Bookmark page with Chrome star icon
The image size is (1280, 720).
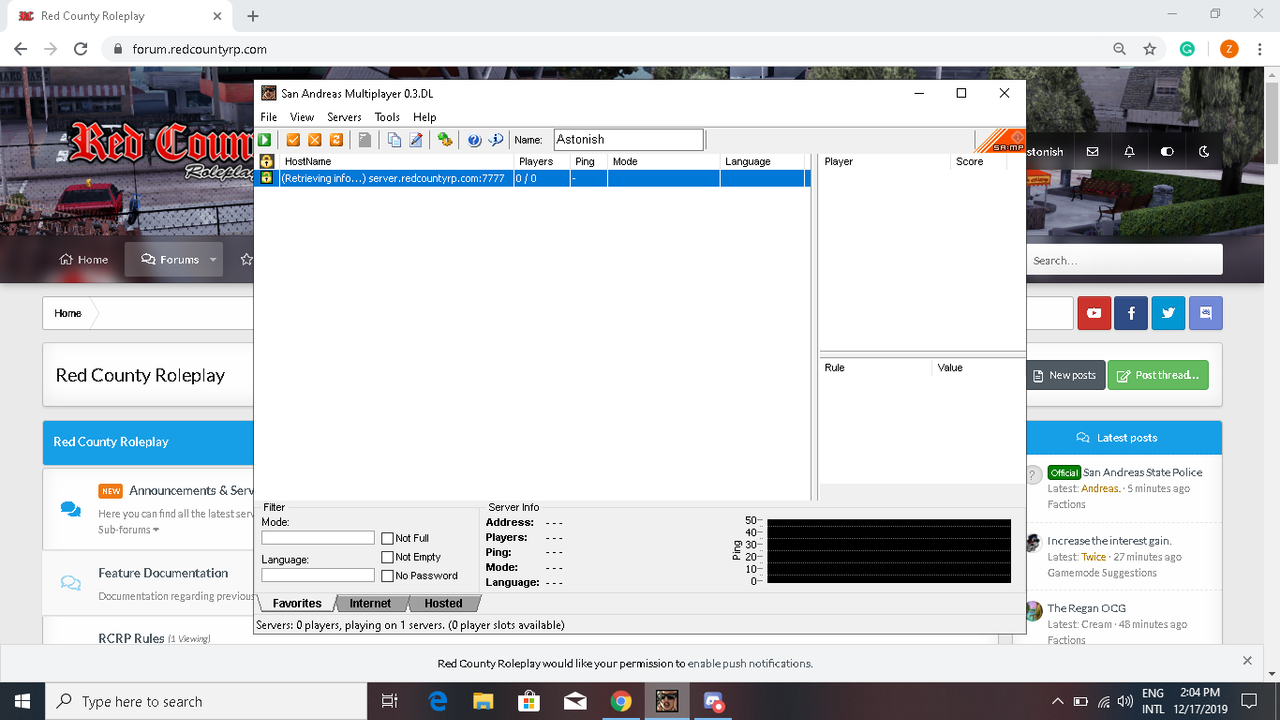[1150, 49]
